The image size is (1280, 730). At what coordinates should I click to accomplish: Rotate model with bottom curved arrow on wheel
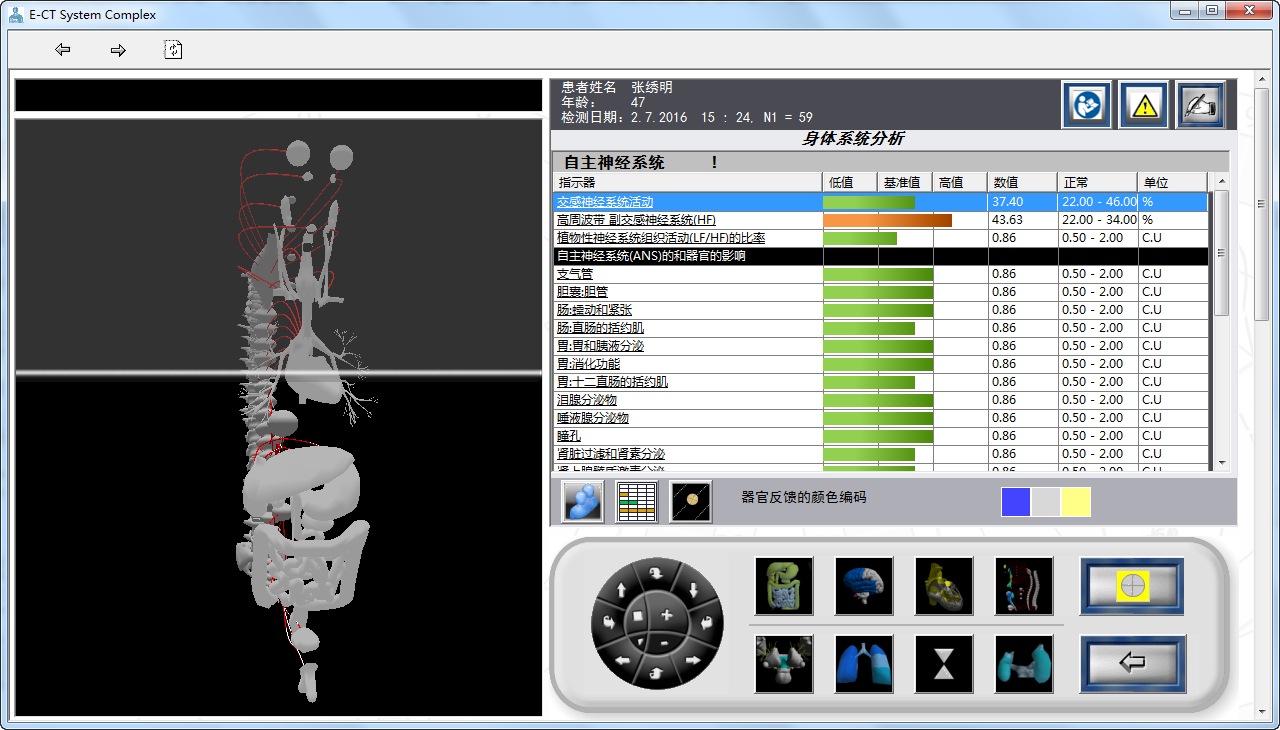point(656,672)
